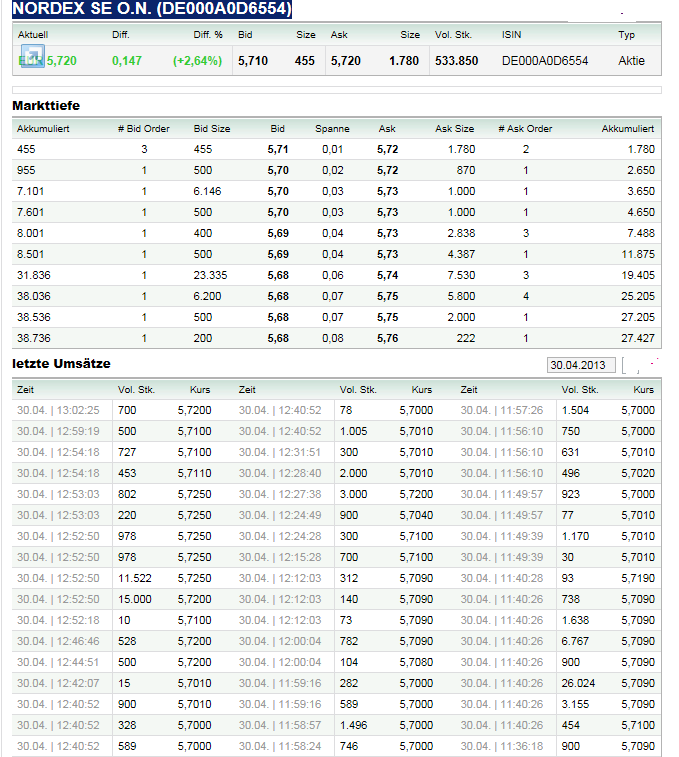The height and width of the screenshot is (757, 679).
Task: Click Bid Size 23.335 in Markttiefe
Action: pos(210,276)
